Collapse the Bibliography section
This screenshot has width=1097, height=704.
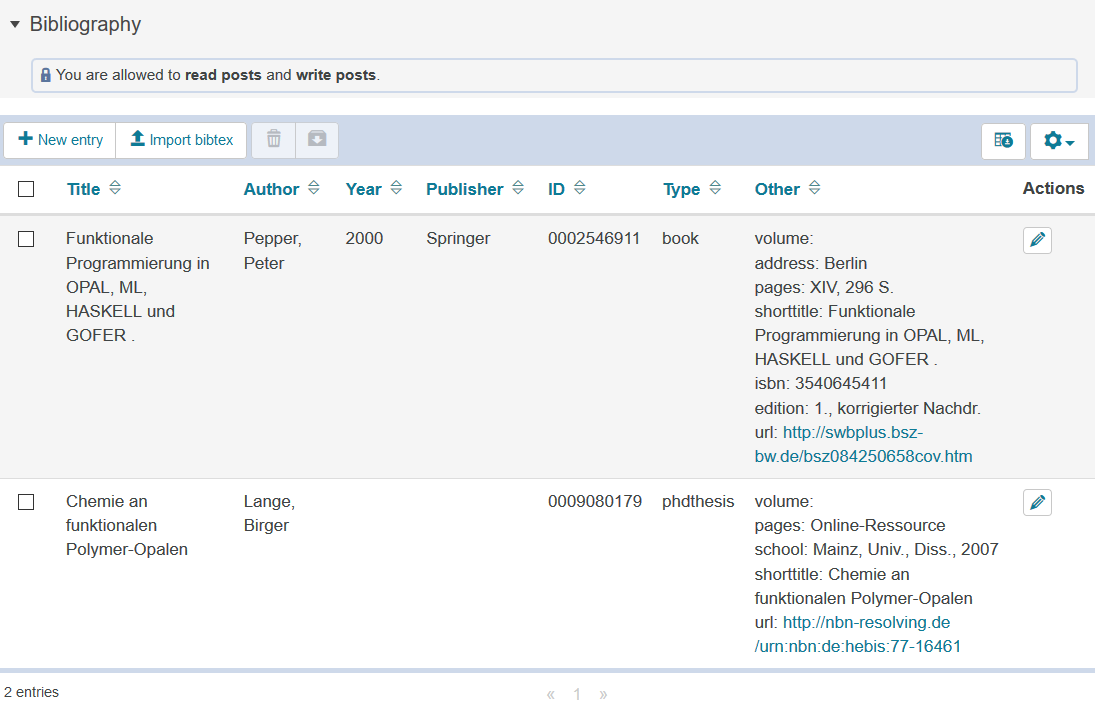click(x=15, y=25)
